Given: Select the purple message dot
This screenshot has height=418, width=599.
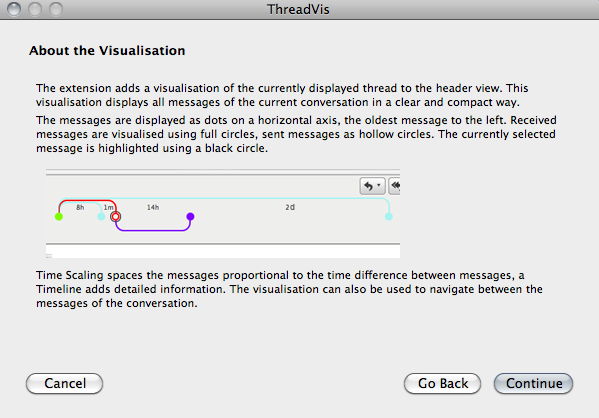Looking at the screenshot, I should 190,217.
